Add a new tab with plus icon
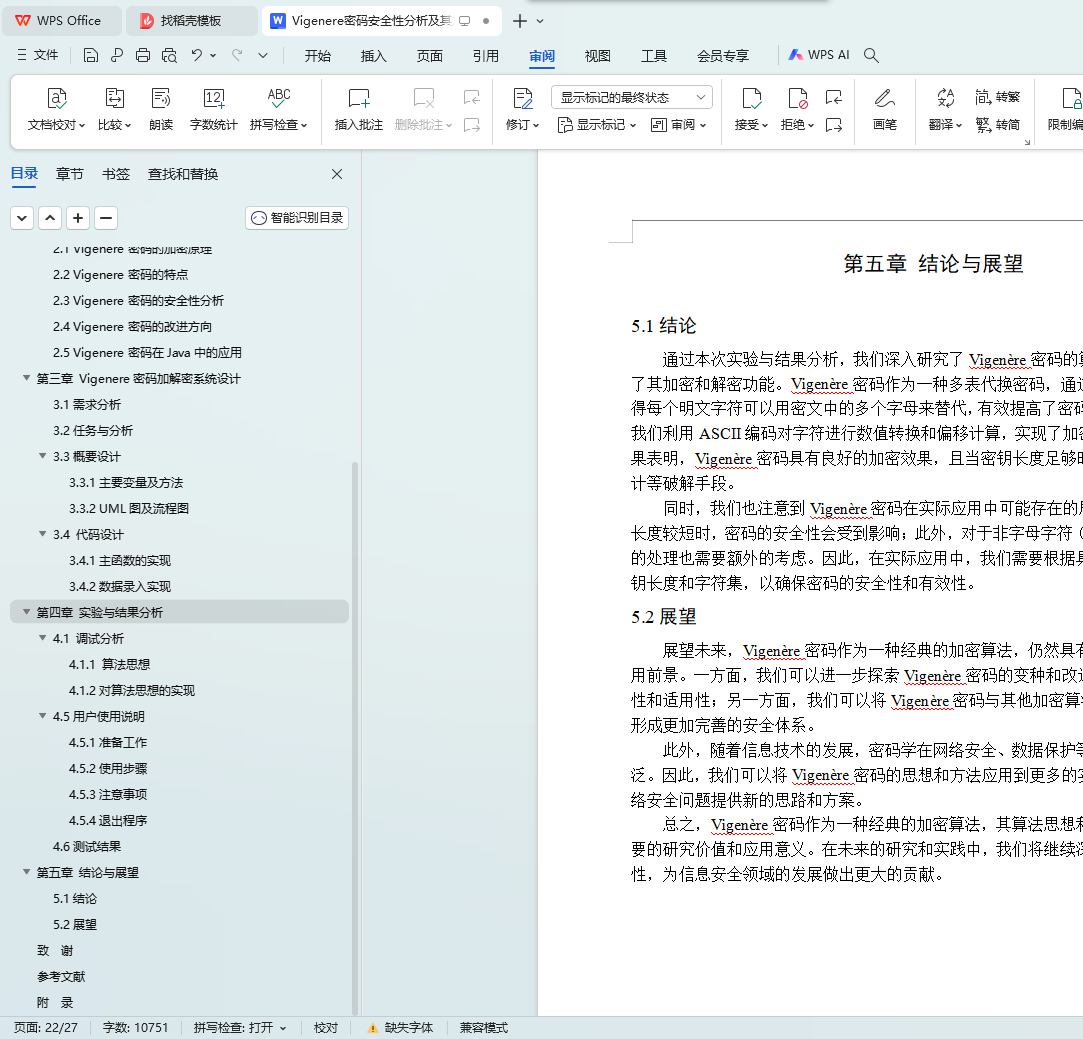The height and width of the screenshot is (1039, 1083). (x=520, y=21)
